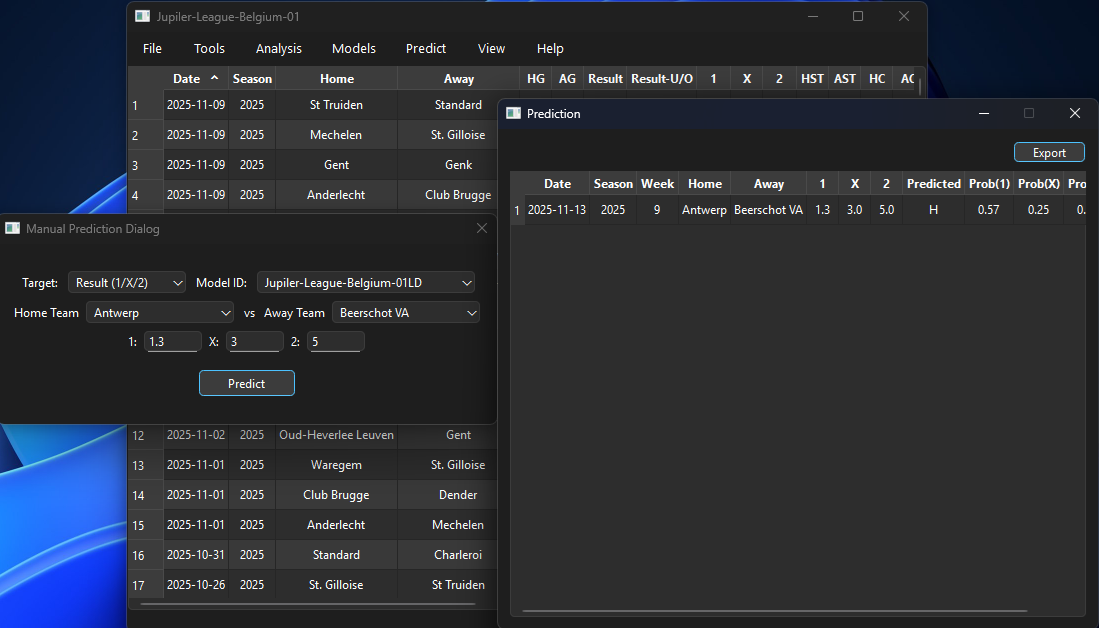Select row 17 header in main table
This screenshot has width=1099, height=628.
(146, 585)
